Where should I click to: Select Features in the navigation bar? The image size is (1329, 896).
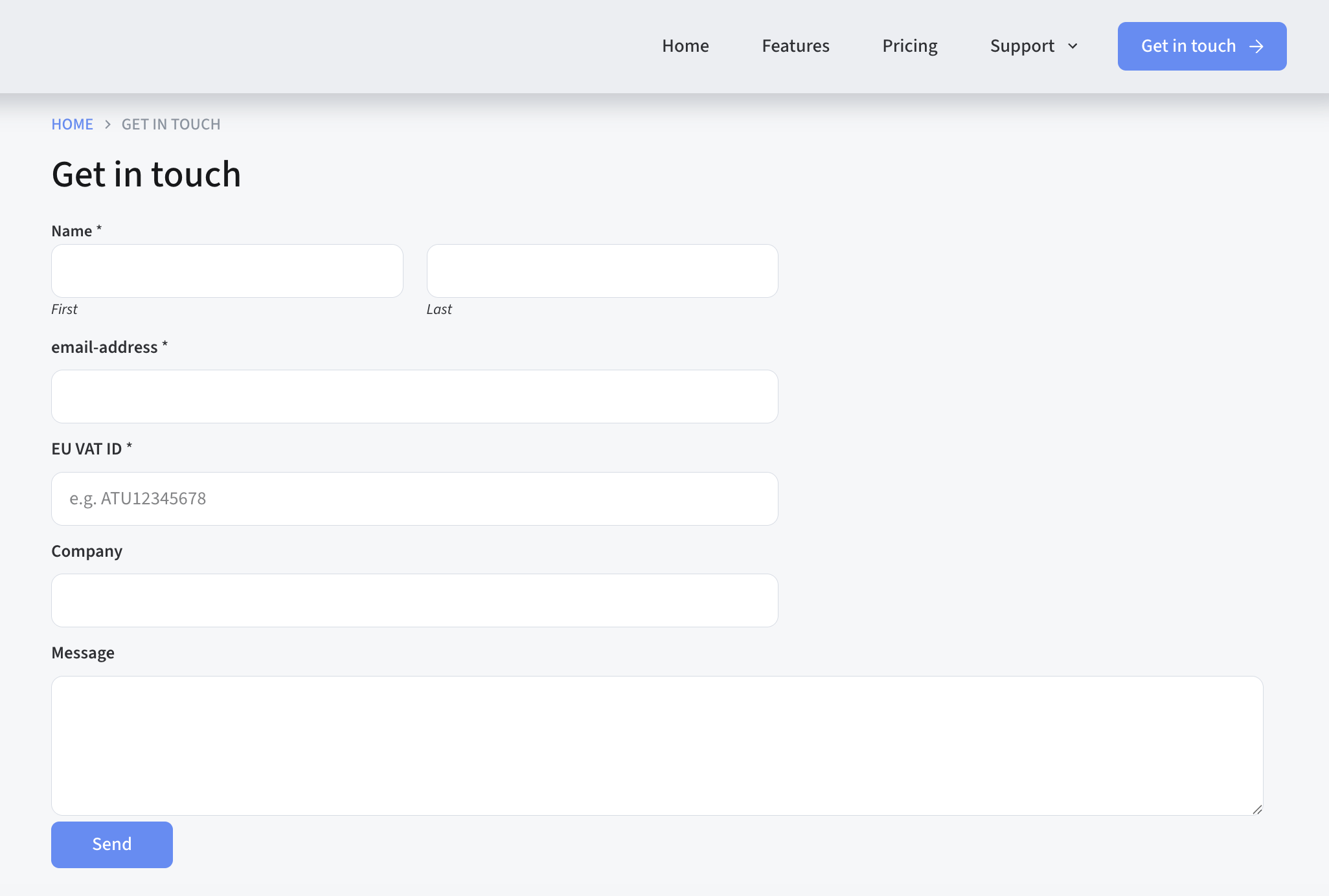point(795,46)
